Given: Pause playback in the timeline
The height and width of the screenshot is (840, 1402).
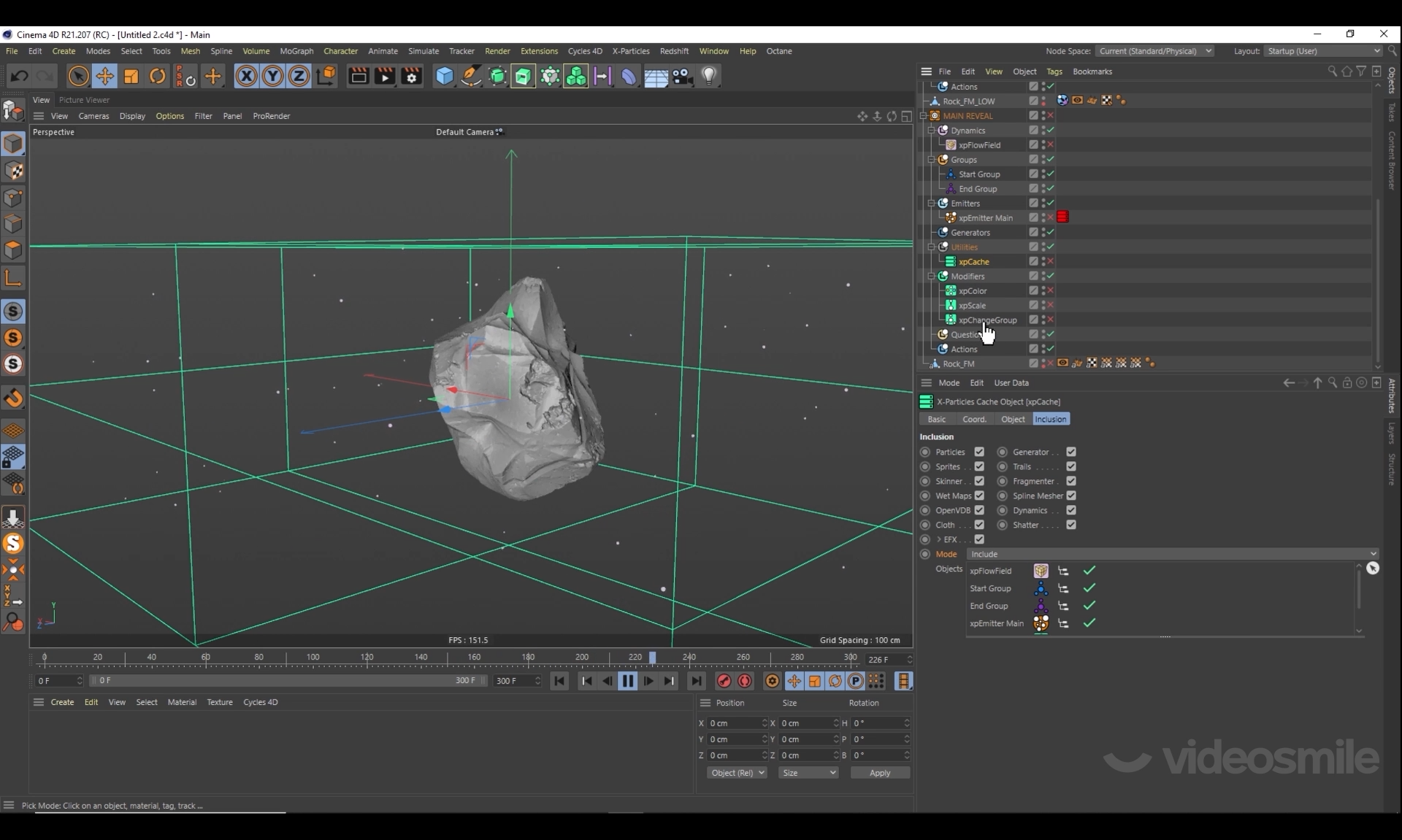Looking at the screenshot, I should coord(627,681).
